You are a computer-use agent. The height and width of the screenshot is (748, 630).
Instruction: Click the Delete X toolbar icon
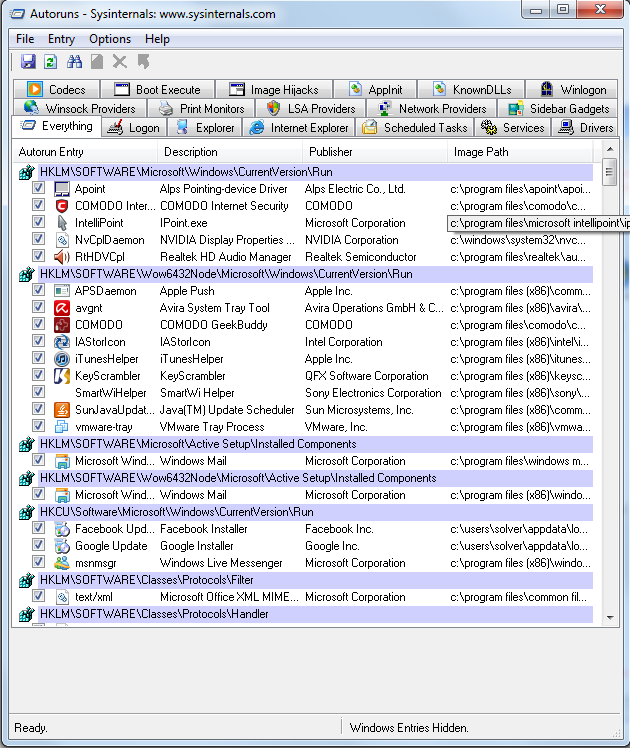pos(120,62)
